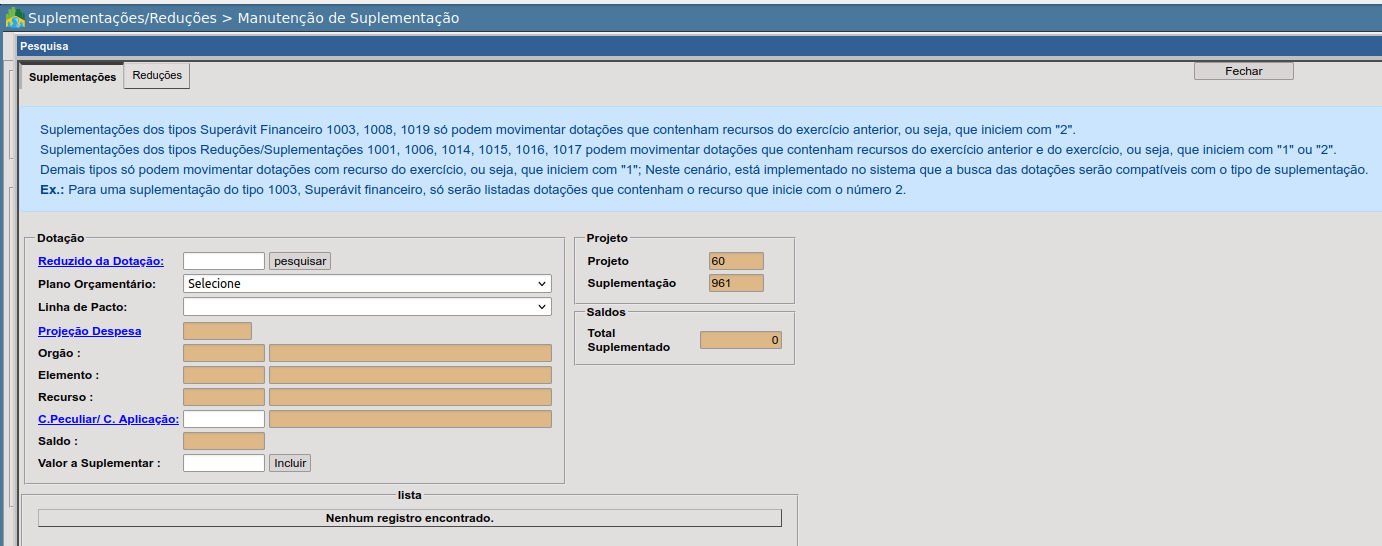Select the Suplementações tab
The image size is (1382, 546).
click(x=72, y=77)
